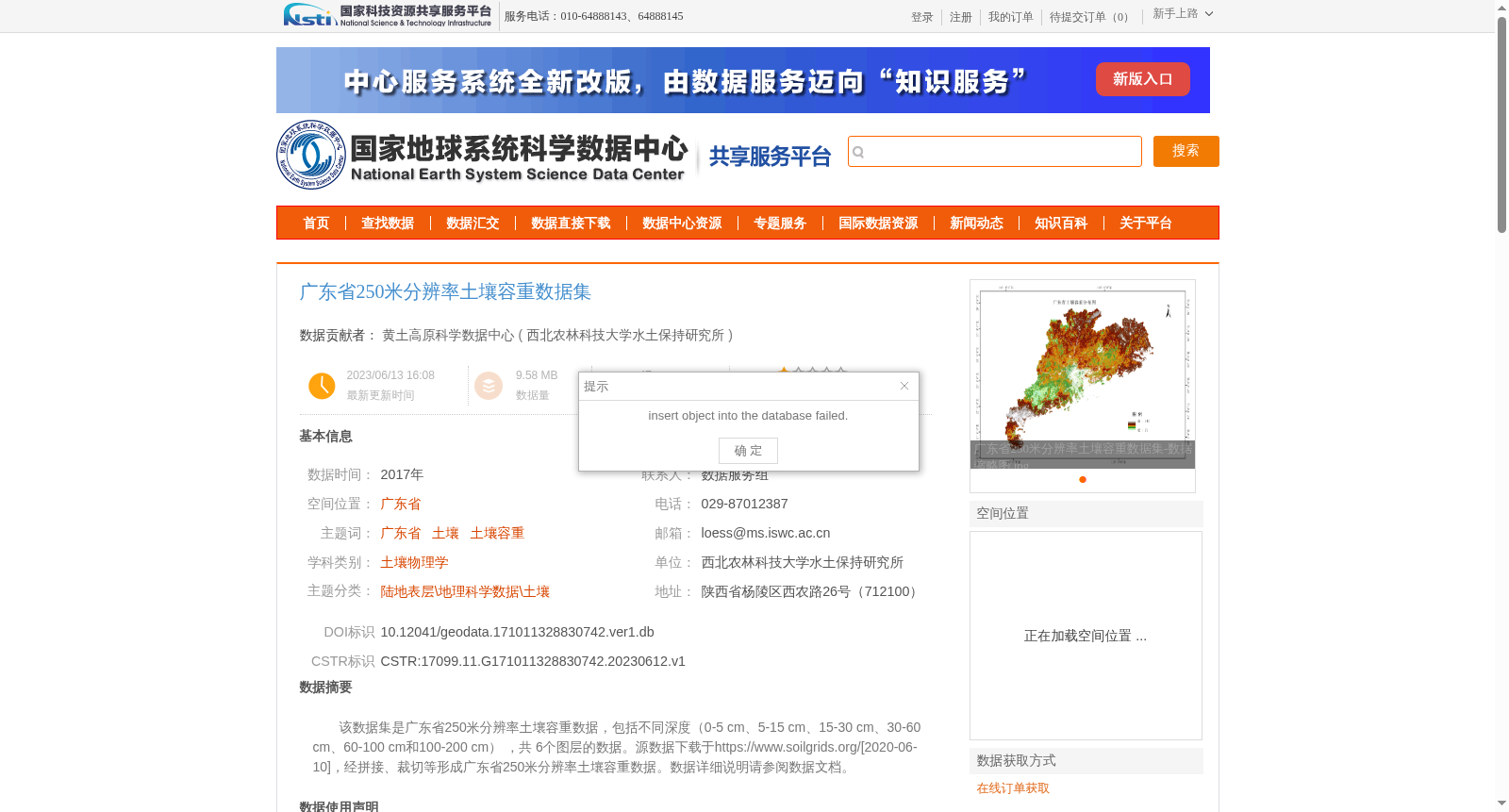Viewport: 1509px width, 812px height.
Task: Open 专题服务 menu item
Action: (780, 224)
